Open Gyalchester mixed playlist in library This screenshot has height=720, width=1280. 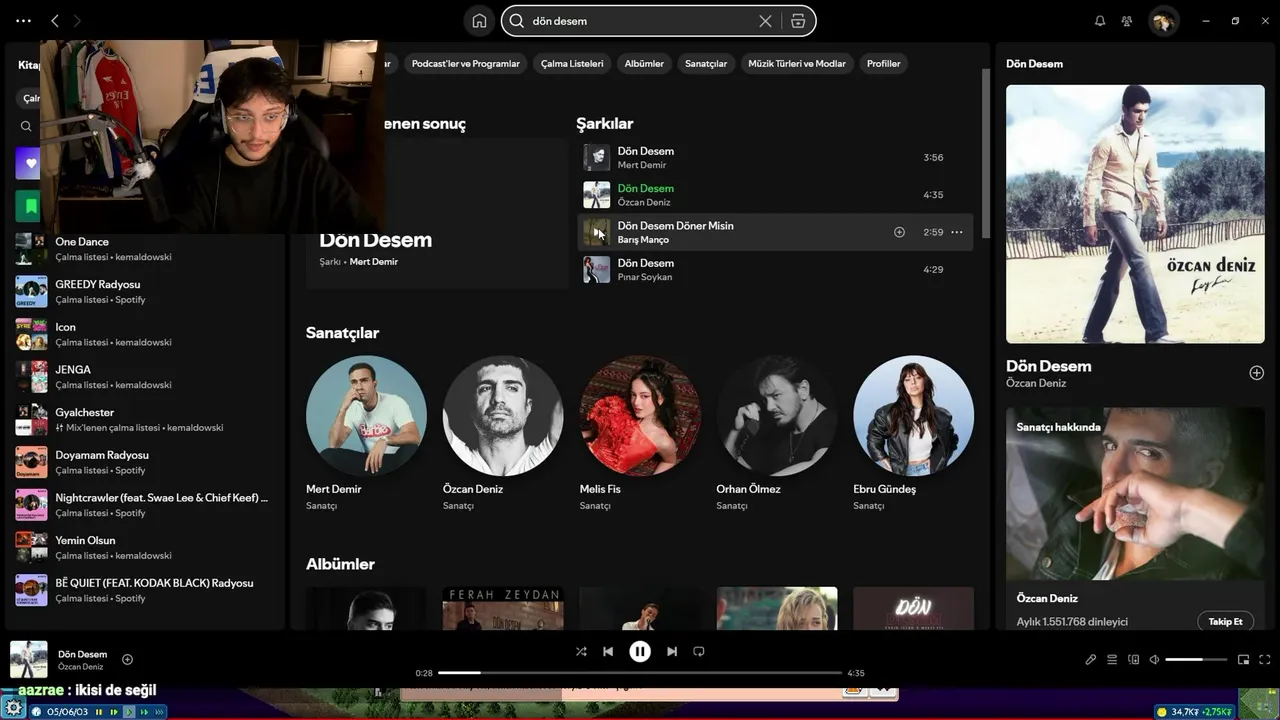pyautogui.click(x=145, y=419)
